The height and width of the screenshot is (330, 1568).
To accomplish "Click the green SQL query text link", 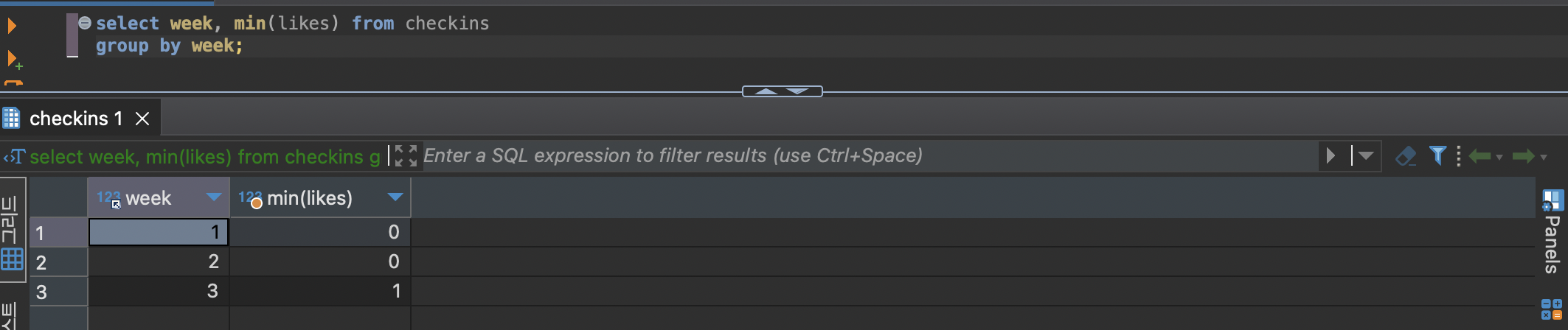I will click(204, 156).
